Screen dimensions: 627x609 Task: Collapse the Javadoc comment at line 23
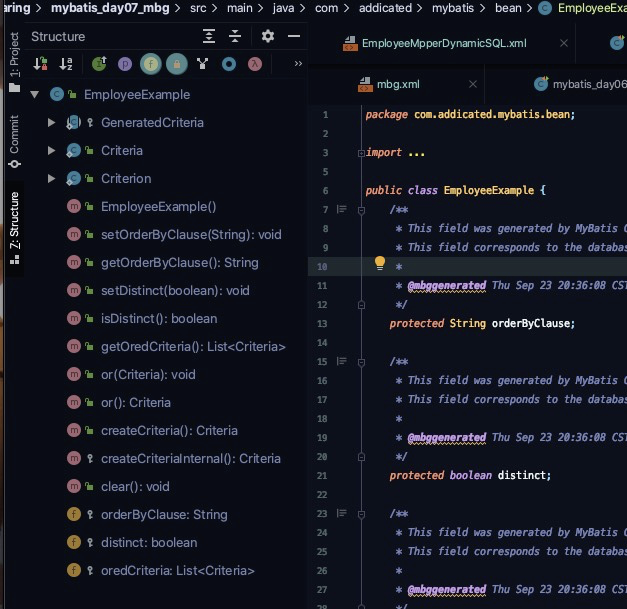click(361, 514)
